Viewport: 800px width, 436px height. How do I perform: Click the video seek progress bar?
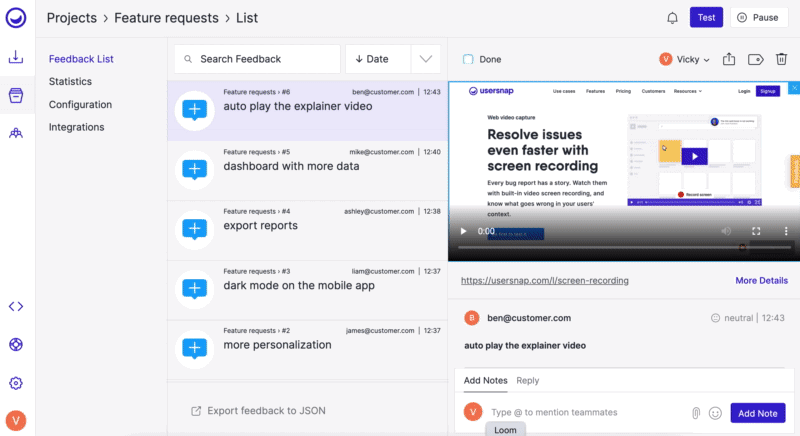(624, 247)
